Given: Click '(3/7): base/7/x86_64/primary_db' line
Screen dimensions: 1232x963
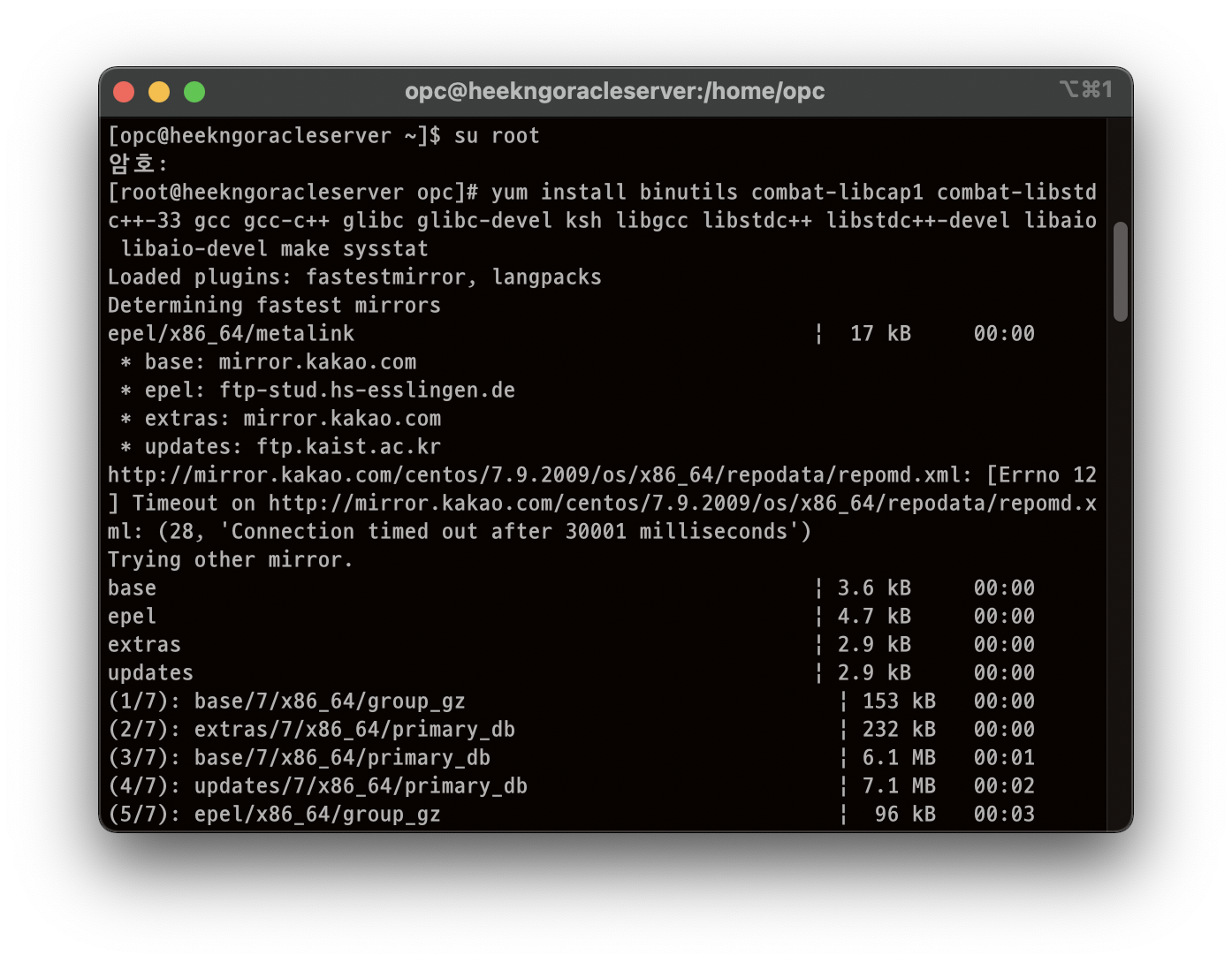Looking at the screenshot, I should 299,758.
